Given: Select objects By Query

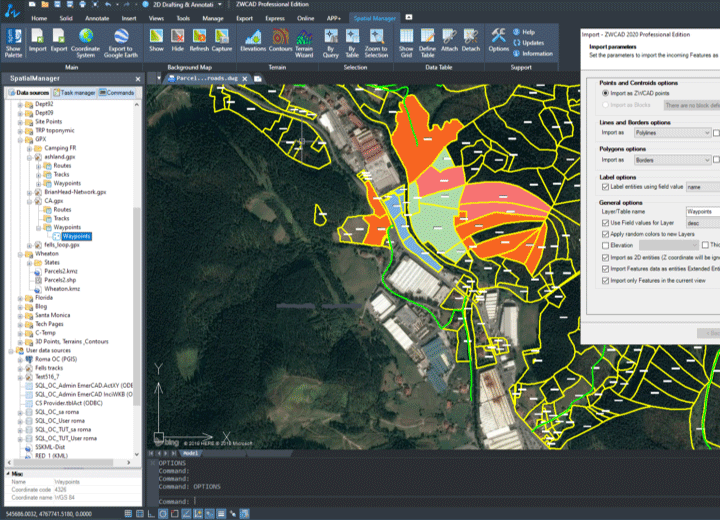Looking at the screenshot, I should tap(331, 43).
